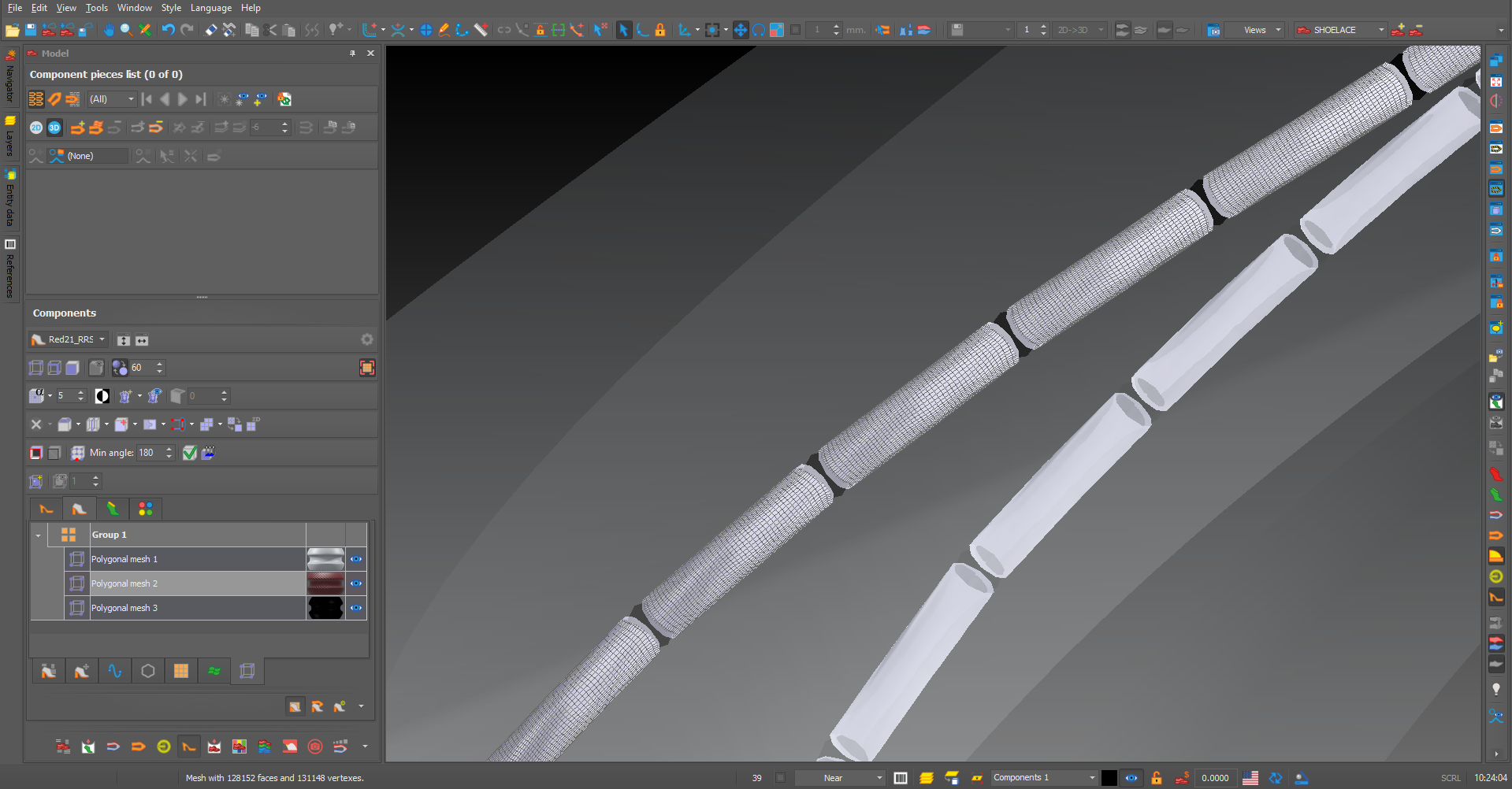
Task: Click the Undo arrow in the toolbar
Action: tap(168, 30)
